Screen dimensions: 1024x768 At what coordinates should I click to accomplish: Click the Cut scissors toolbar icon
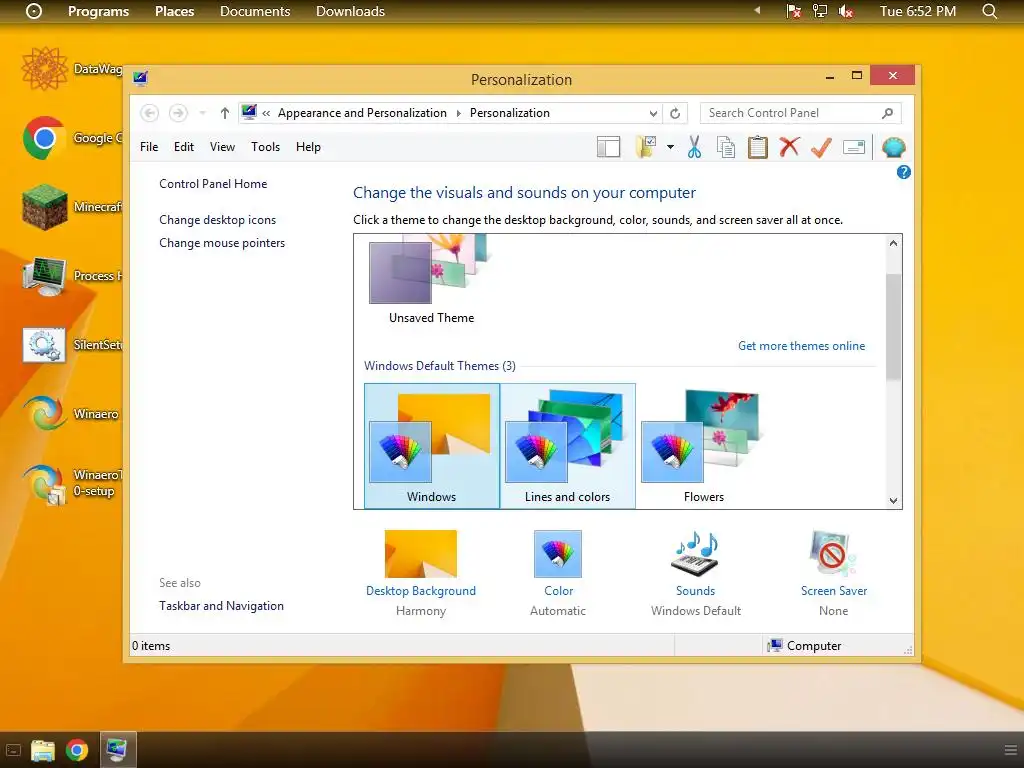pyautogui.click(x=694, y=147)
